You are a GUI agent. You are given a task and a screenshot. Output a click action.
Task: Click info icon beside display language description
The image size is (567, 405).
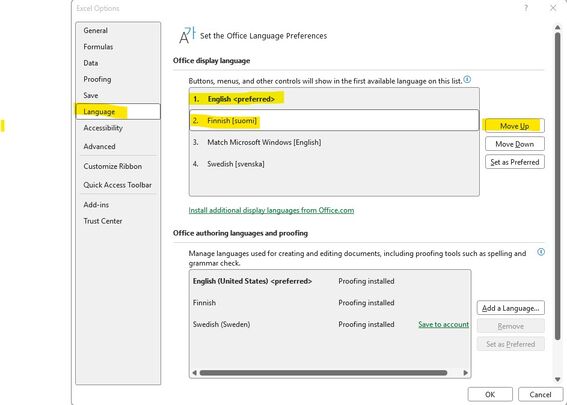pyautogui.click(x=467, y=80)
